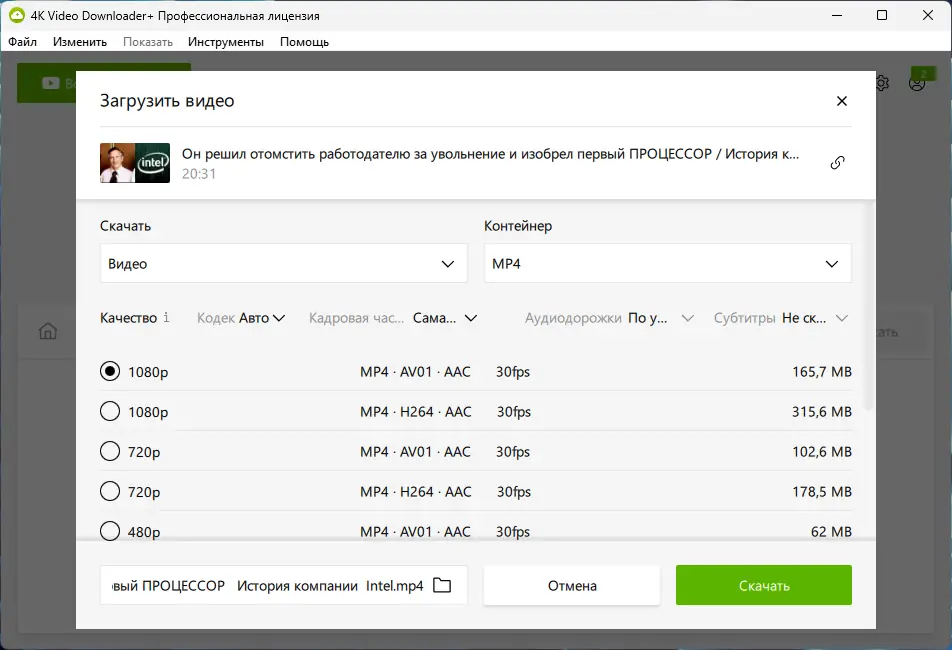Open the Контейнер dropdown showing MP4
Image resolution: width=952 pixels, height=650 pixels.
pos(668,263)
